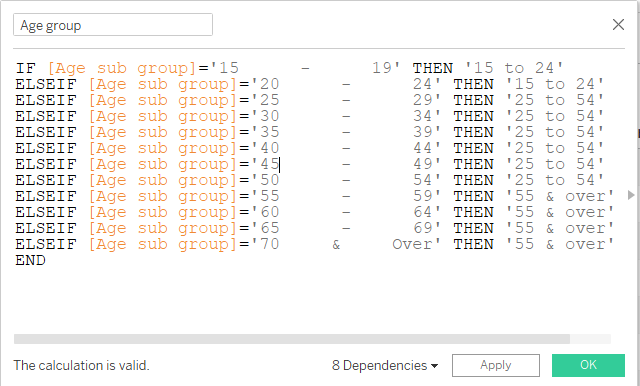Click the '39'' value in the formula

click(x=427, y=132)
